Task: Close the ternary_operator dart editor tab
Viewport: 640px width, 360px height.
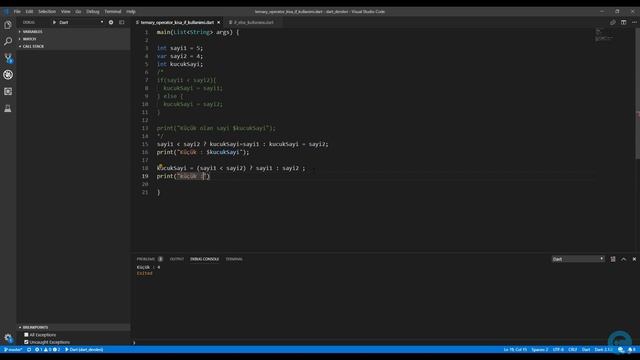Action: [219, 22]
